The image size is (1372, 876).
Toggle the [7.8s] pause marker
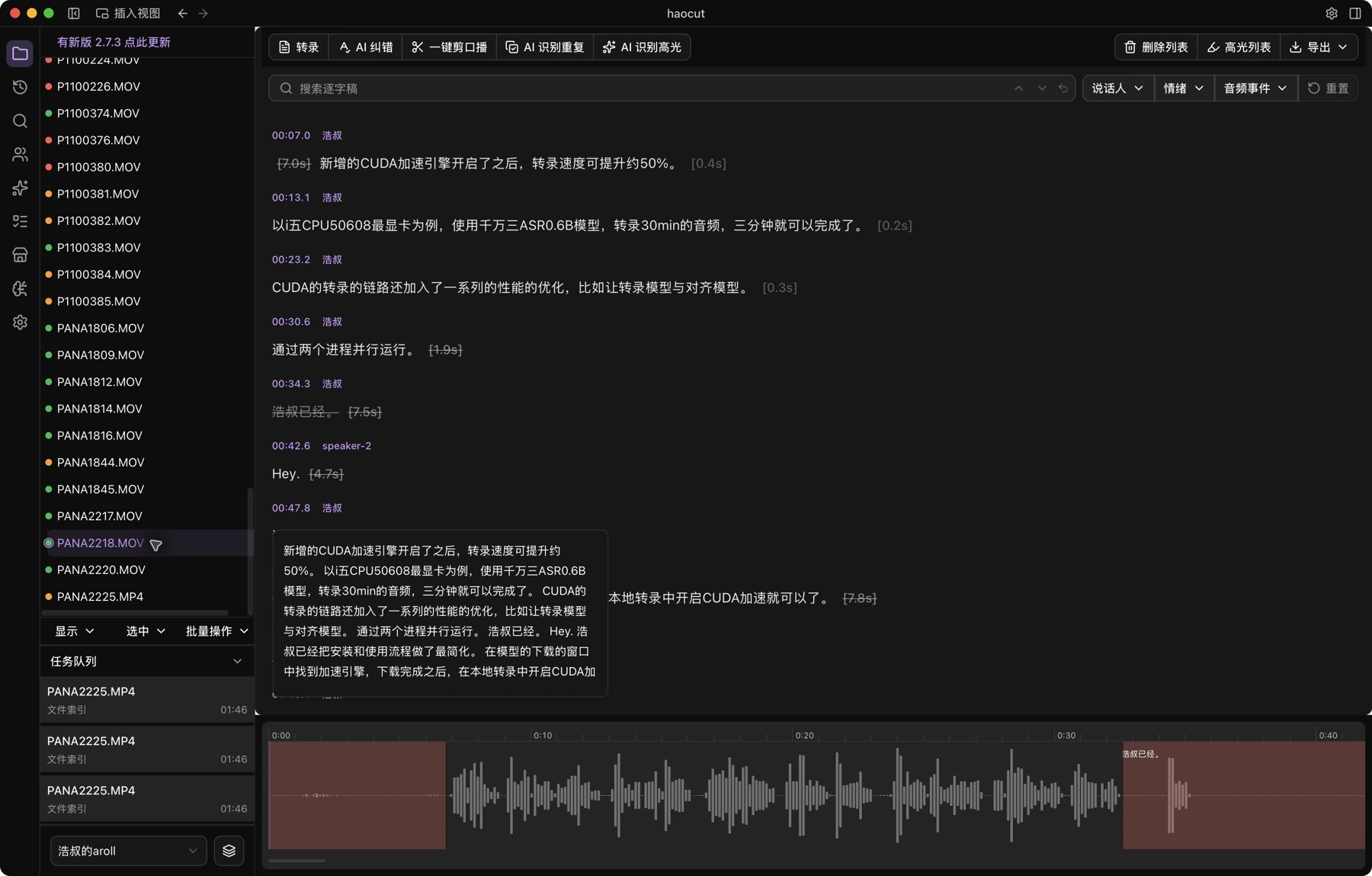click(x=860, y=598)
